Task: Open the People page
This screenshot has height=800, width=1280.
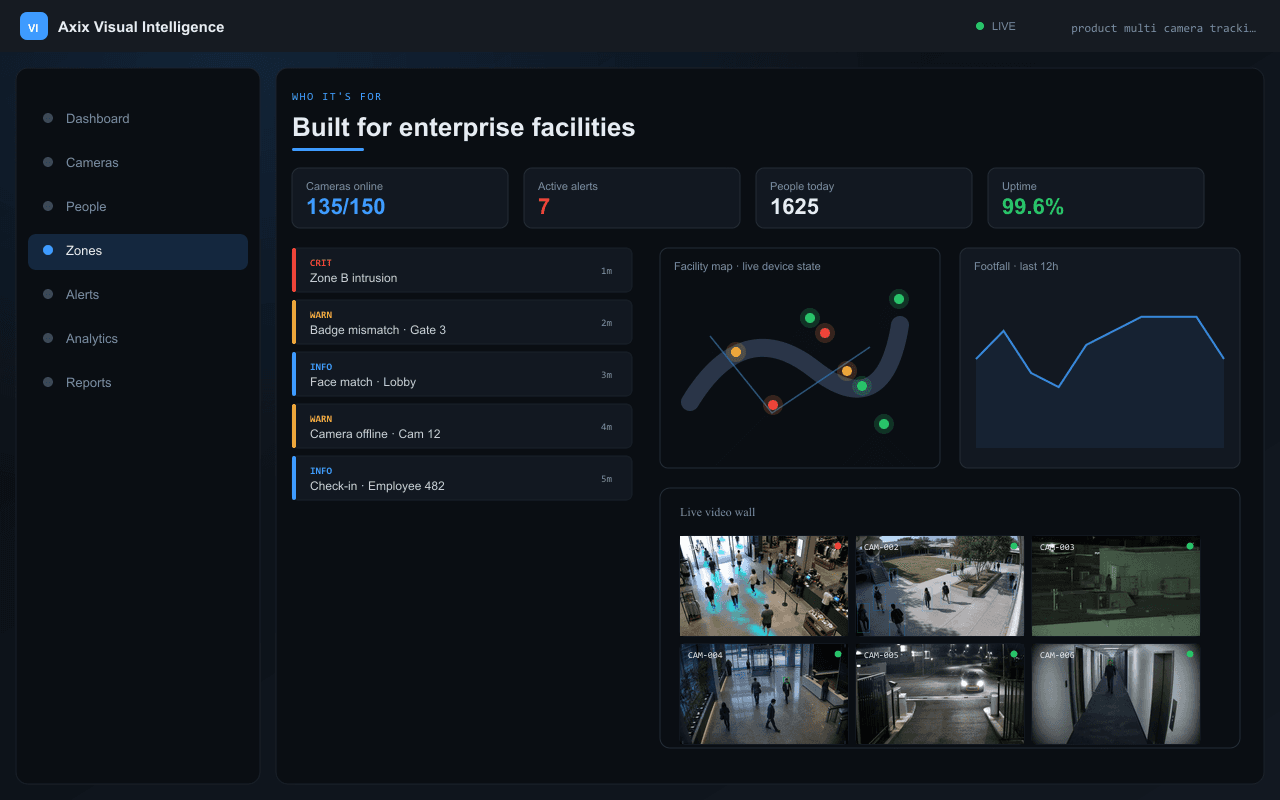Action: click(x=138, y=206)
